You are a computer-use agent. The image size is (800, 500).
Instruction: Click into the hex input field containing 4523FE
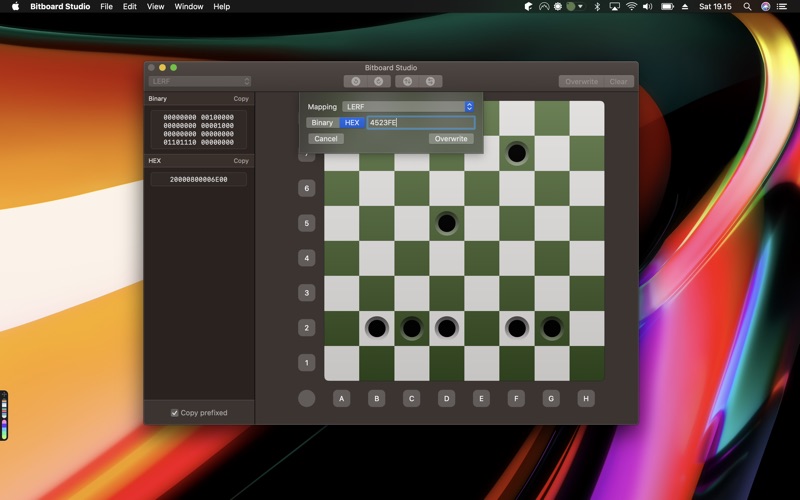click(x=421, y=122)
